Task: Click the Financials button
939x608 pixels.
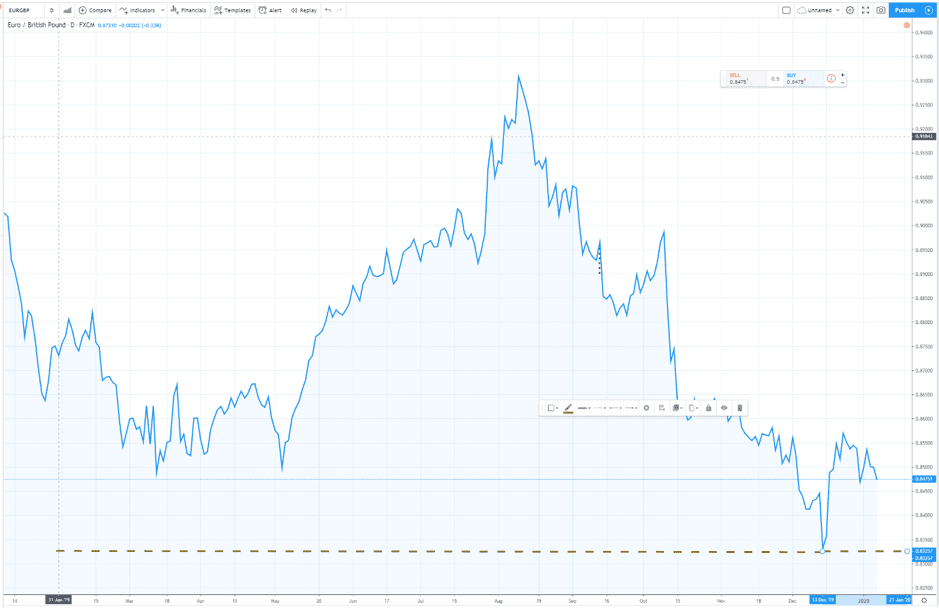Action: (188, 10)
